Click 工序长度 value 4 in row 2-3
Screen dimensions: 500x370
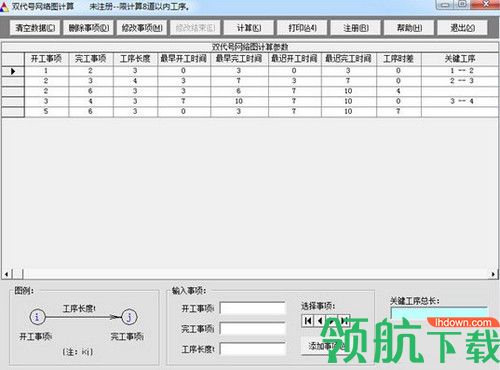pyautogui.click(x=135, y=81)
